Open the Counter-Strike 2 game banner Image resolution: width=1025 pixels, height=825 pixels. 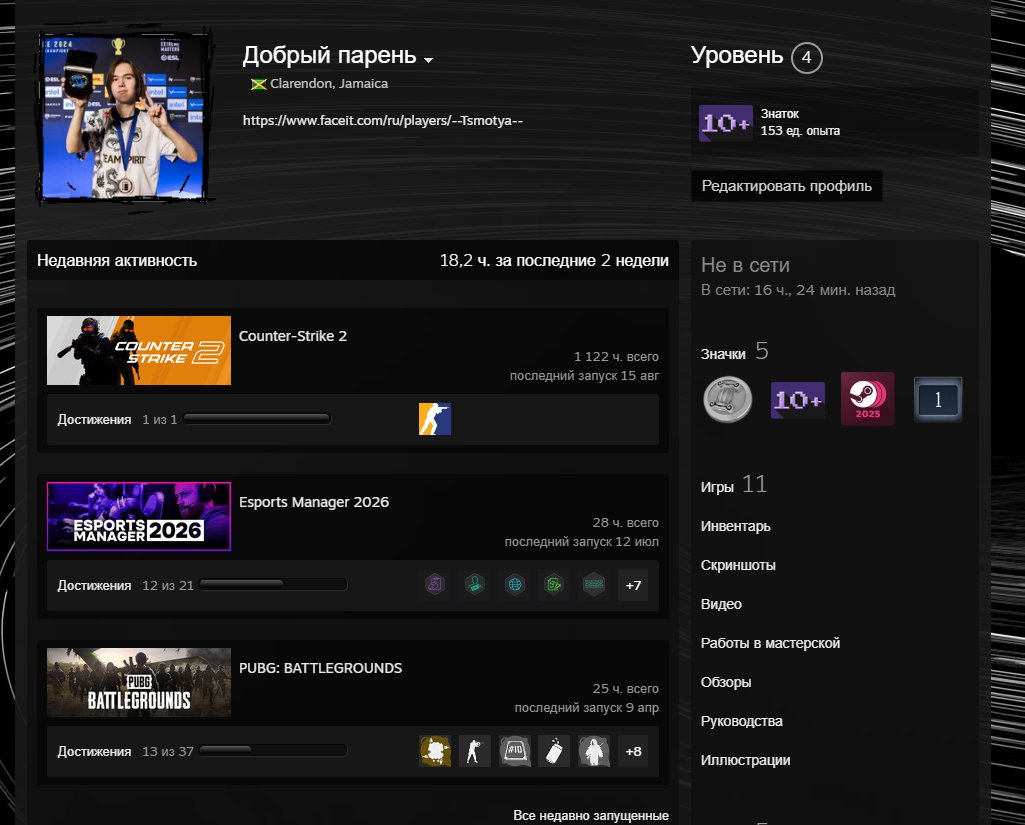click(139, 350)
